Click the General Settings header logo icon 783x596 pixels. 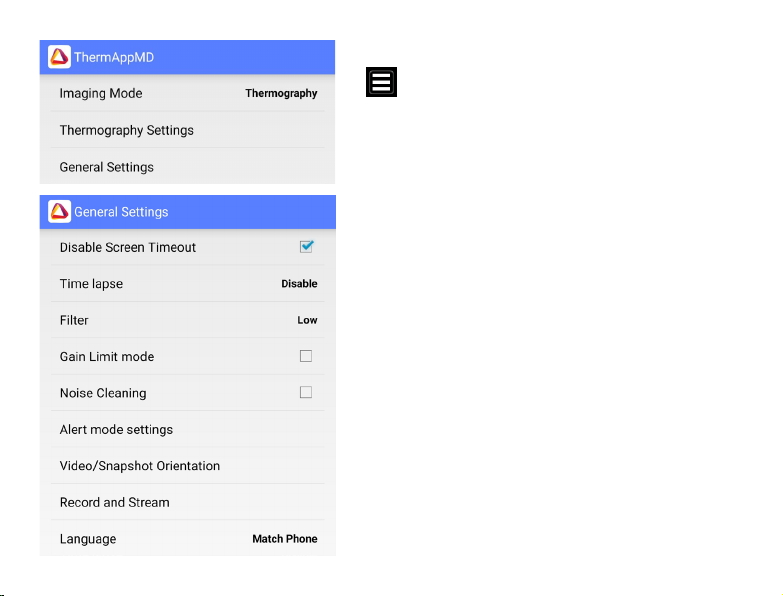pos(60,211)
